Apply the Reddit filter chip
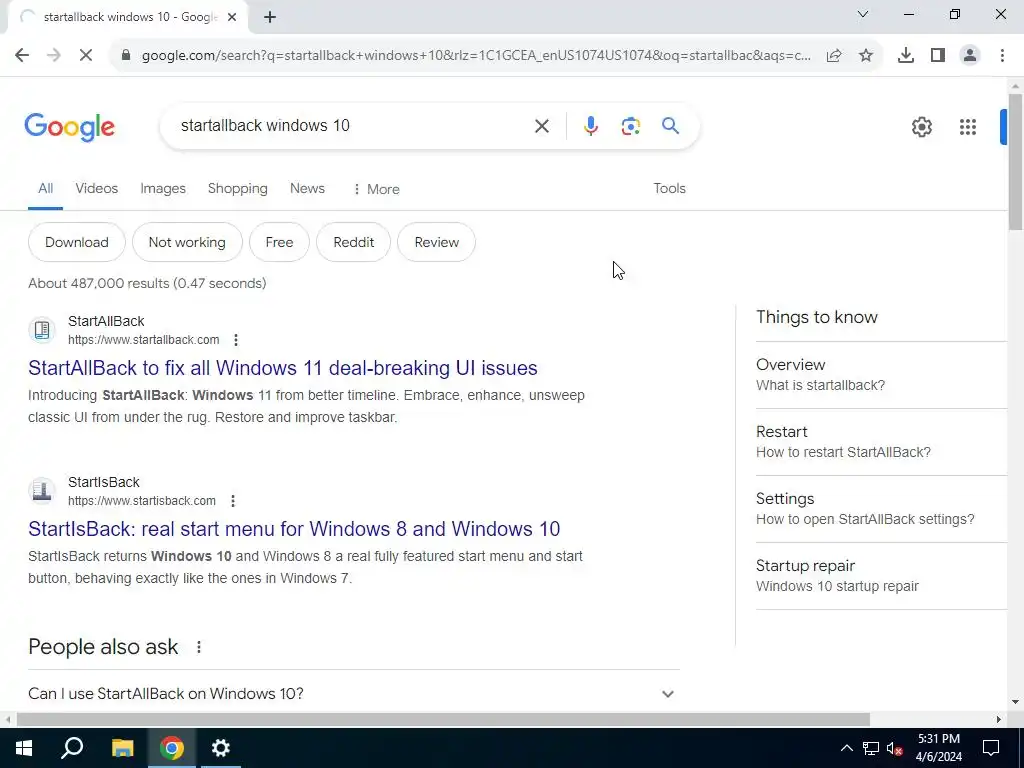1024x768 pixels. pos(353,242)
